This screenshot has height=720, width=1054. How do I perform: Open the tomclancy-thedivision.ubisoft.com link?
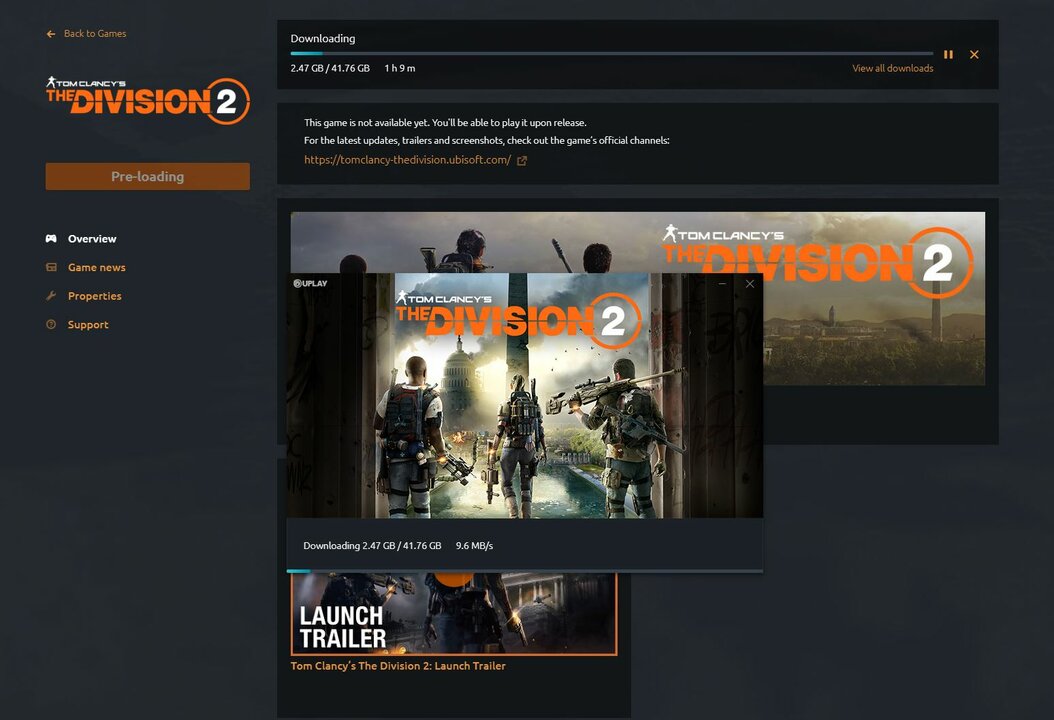tap(407, 160)
